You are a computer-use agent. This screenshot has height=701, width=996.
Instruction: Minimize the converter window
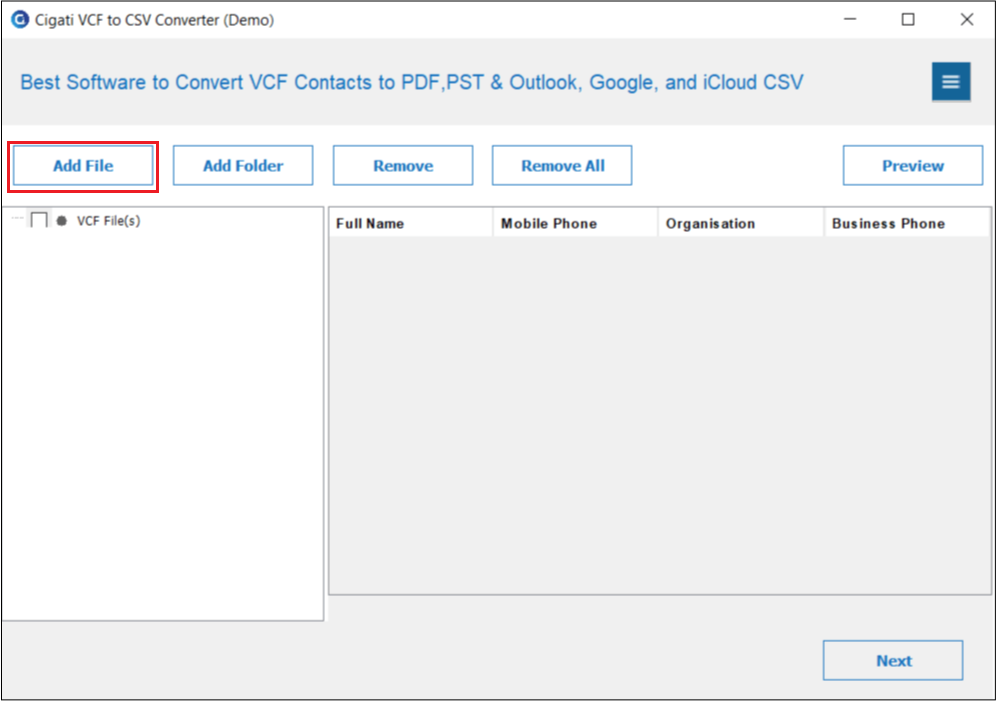pos(850,20)
